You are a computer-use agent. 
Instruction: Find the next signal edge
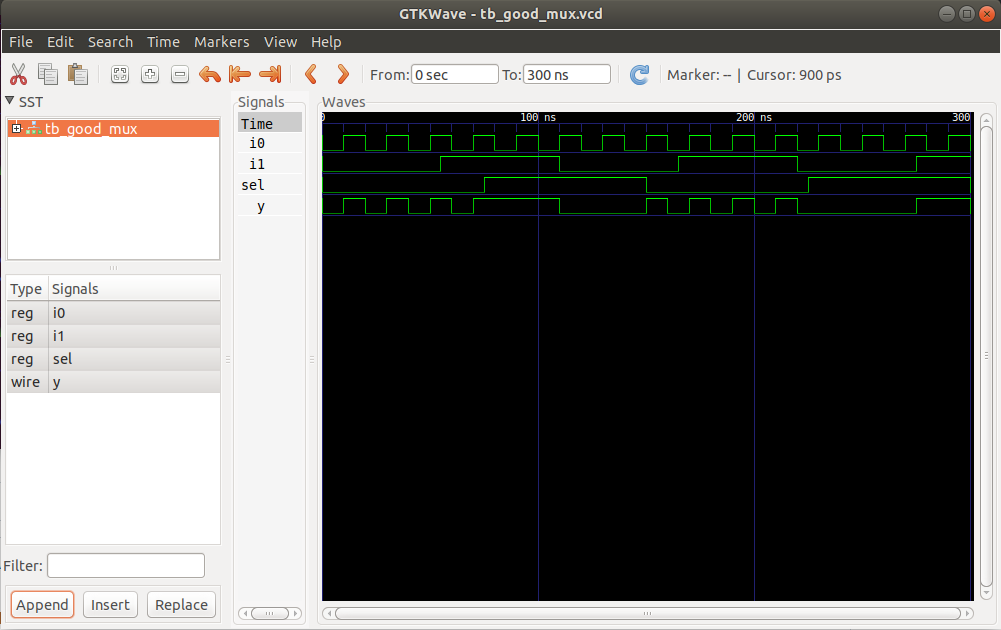click(x=342, y=74)
